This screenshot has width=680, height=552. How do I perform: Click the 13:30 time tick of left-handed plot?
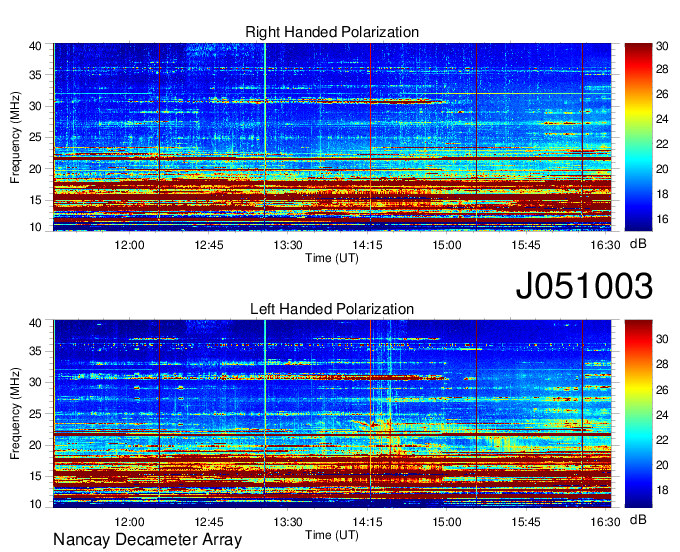pos(288,522)
